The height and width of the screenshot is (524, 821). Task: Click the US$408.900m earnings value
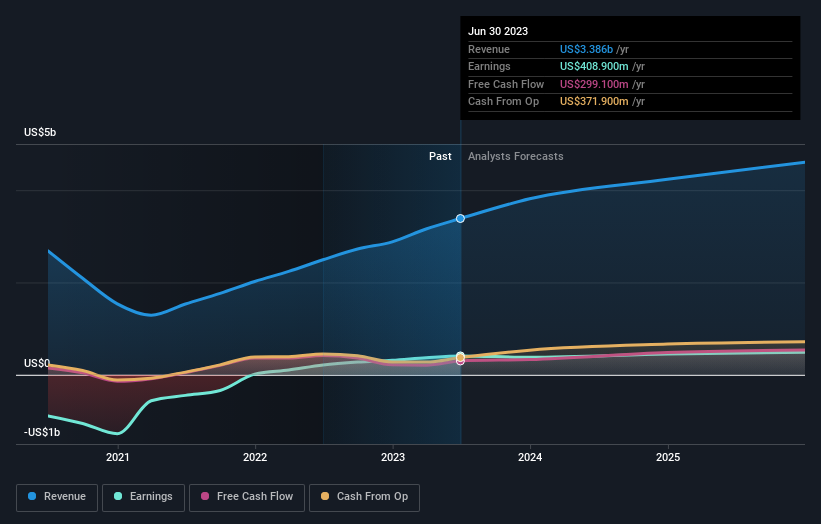pyautogui.click(x=594, y=66)
